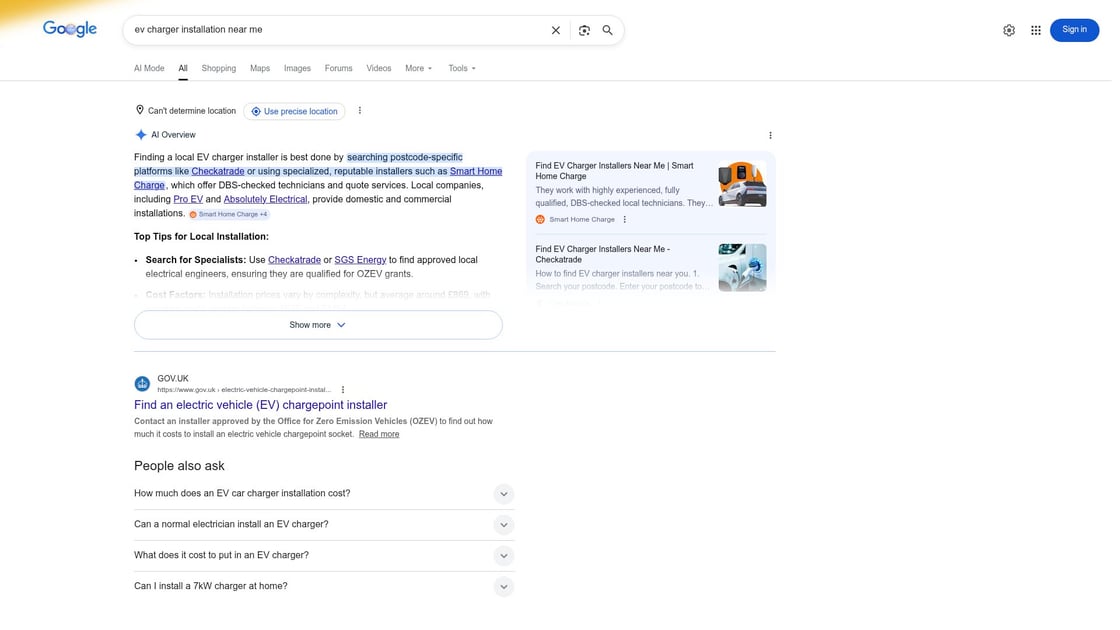
Task: Open AI Overview three-dot options menu
Action: (x=769, y=135)
